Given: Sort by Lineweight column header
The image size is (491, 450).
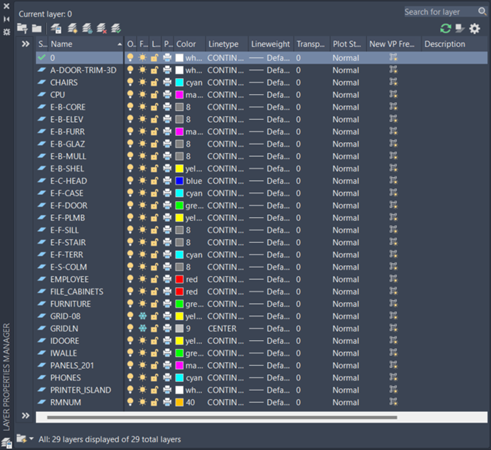Looking at the screenshot, I should pyautogui.click(x=271, y=44).
